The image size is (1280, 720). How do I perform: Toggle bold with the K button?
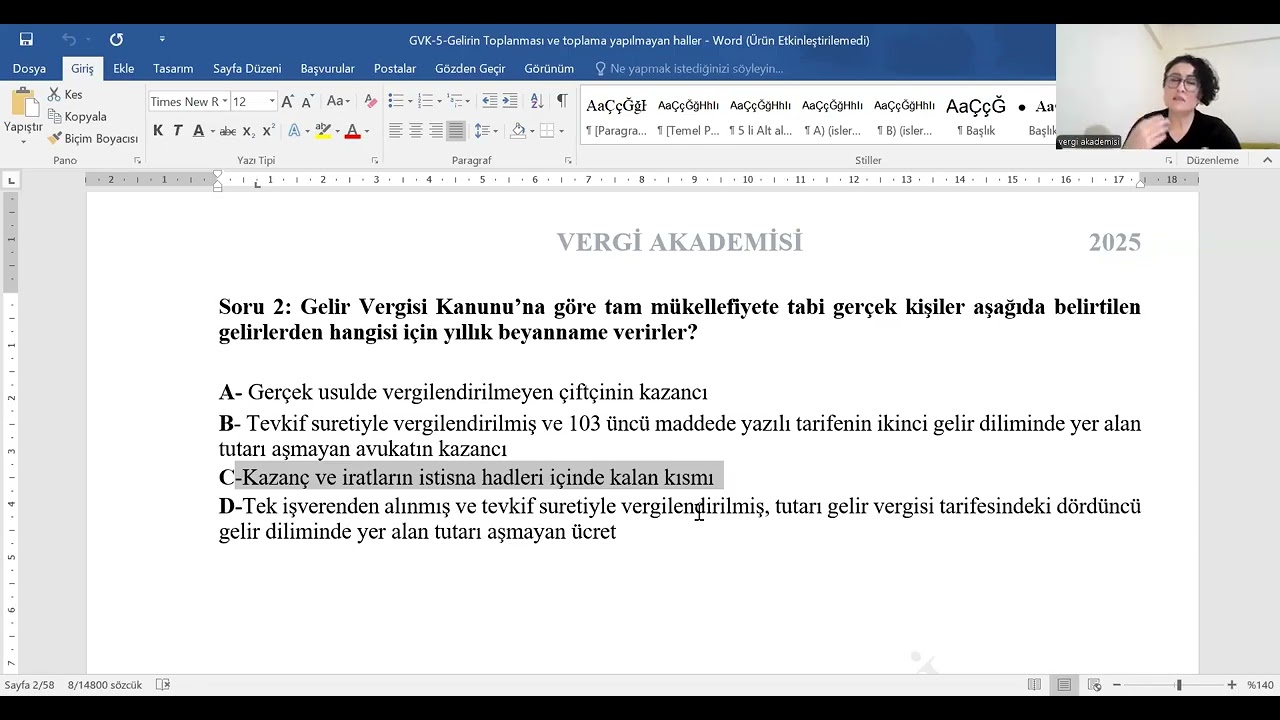[158, 131]
